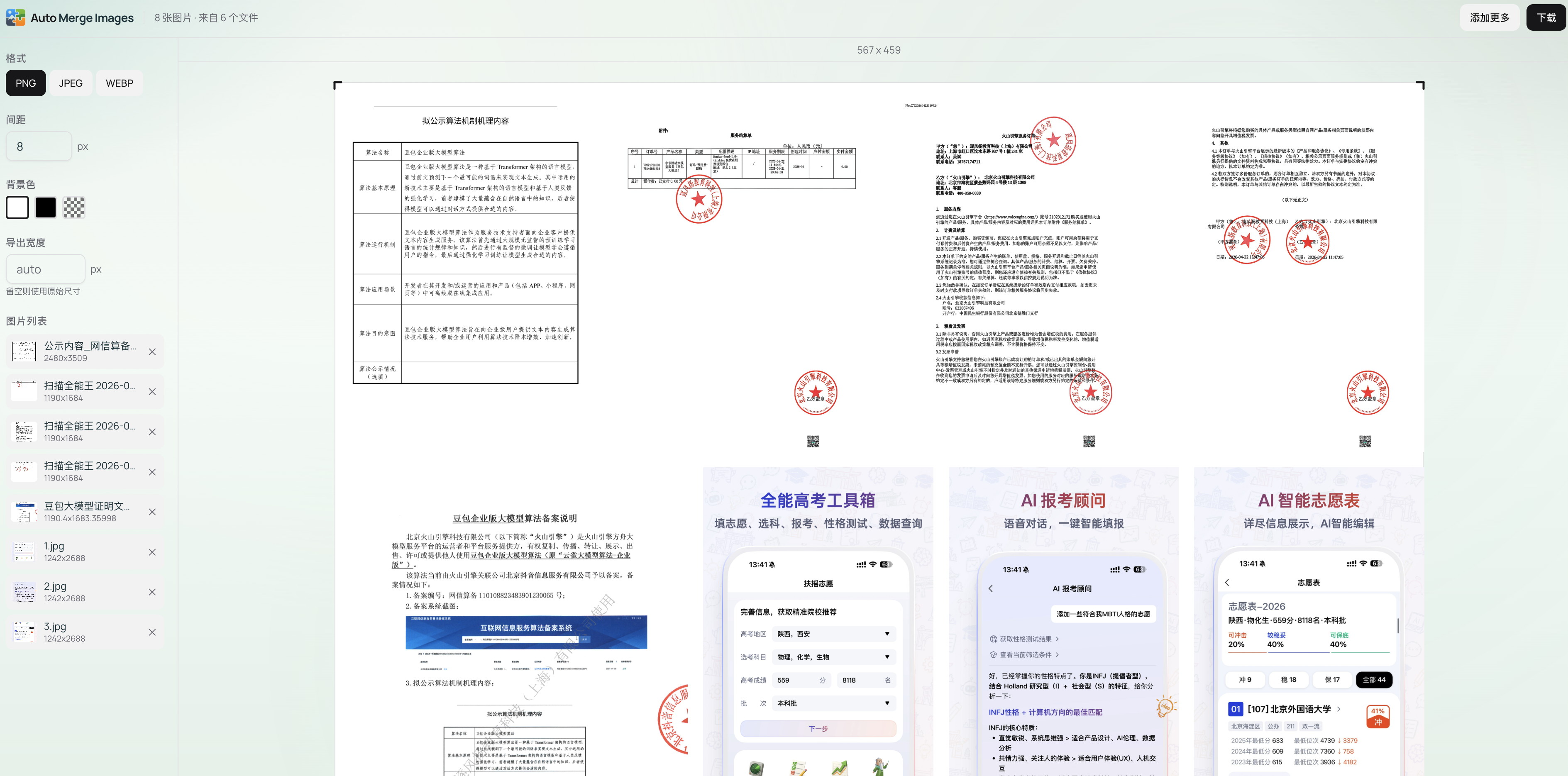This screenshot has width=1568, height=776.
Task: Click QR code under first scanned page
Action: [x=813, y=441]
